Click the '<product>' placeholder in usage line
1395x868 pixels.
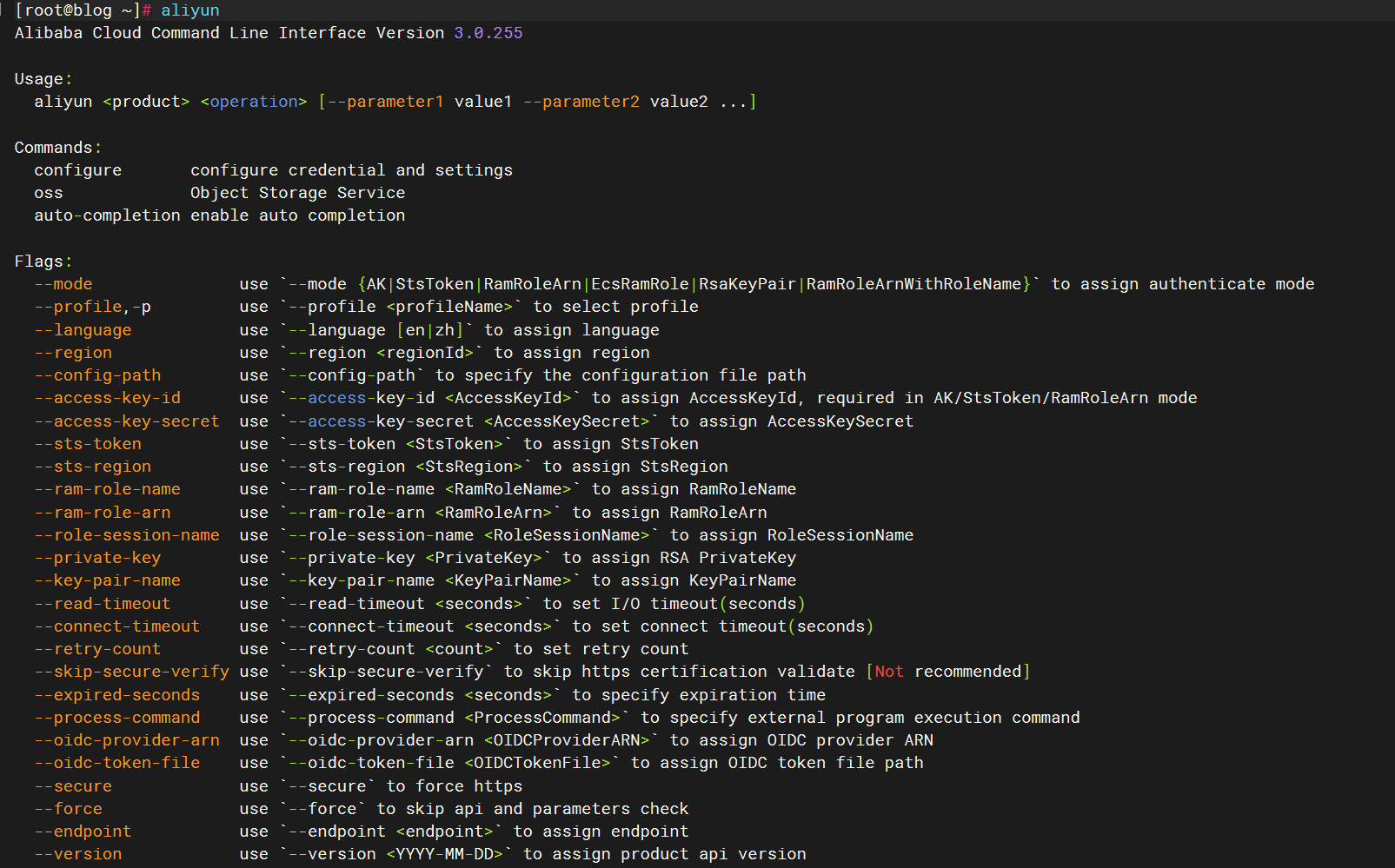pyautogui.click(x=146, y=102)
